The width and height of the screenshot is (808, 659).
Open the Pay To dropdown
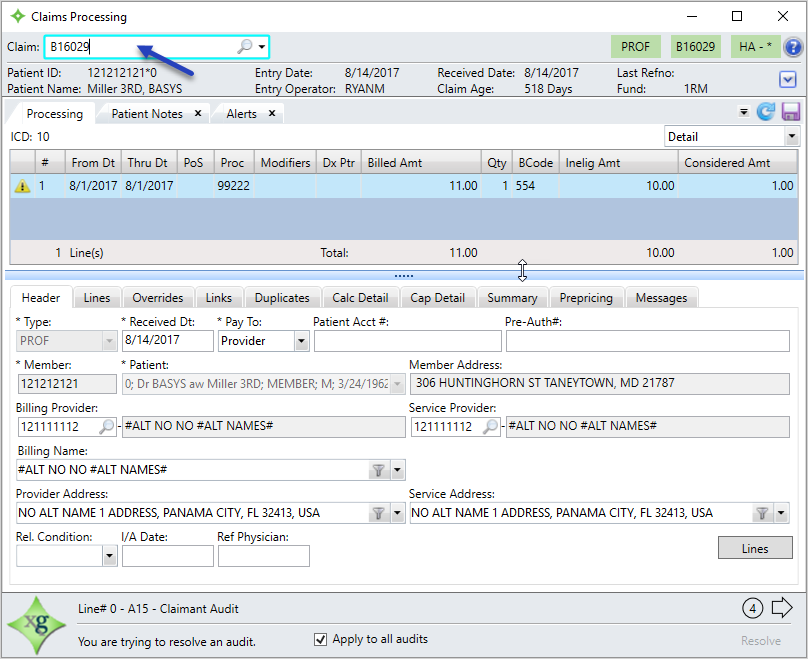tap(301, 341)
